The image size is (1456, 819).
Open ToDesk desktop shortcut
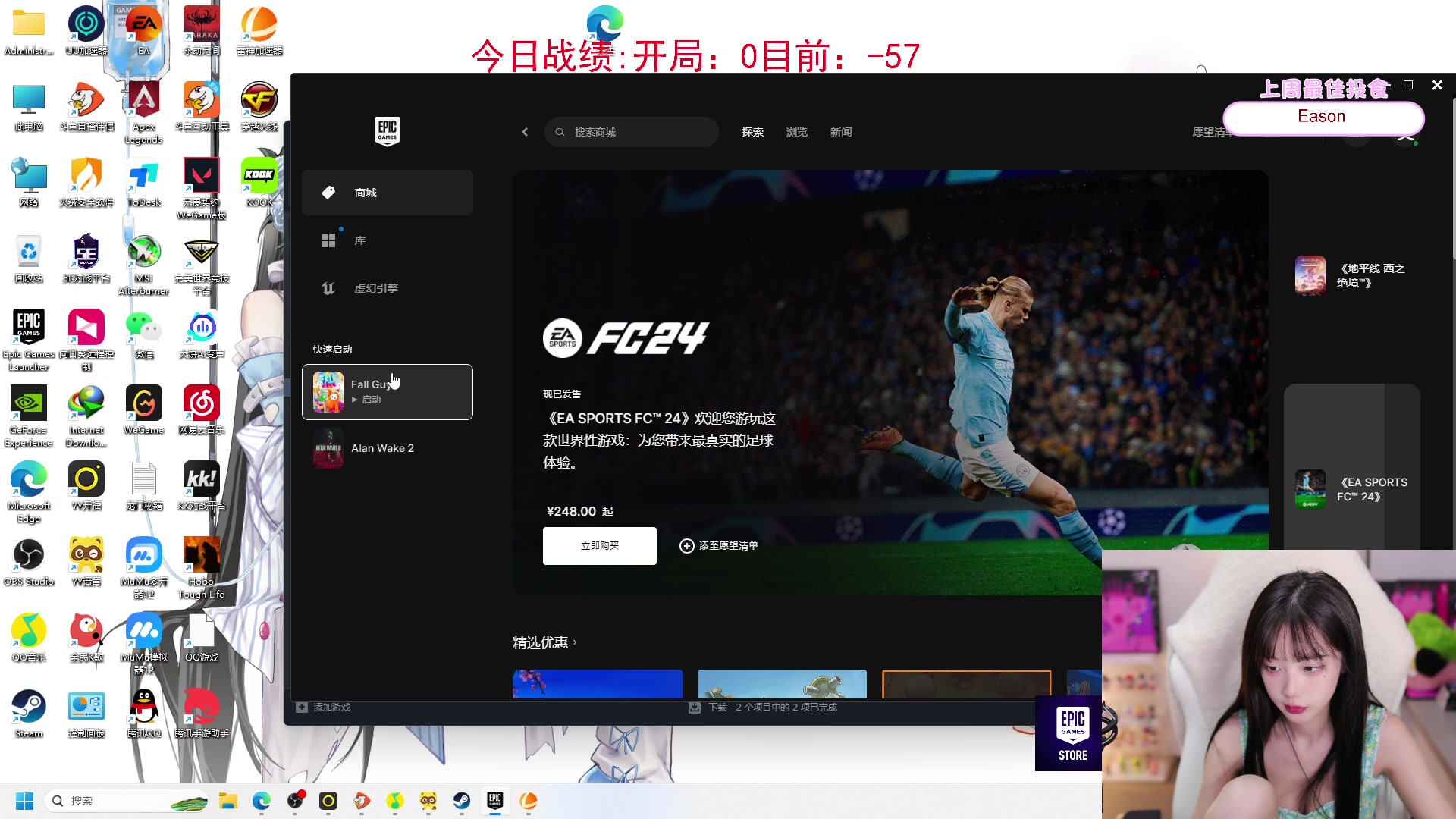click(x=143, y=184)
